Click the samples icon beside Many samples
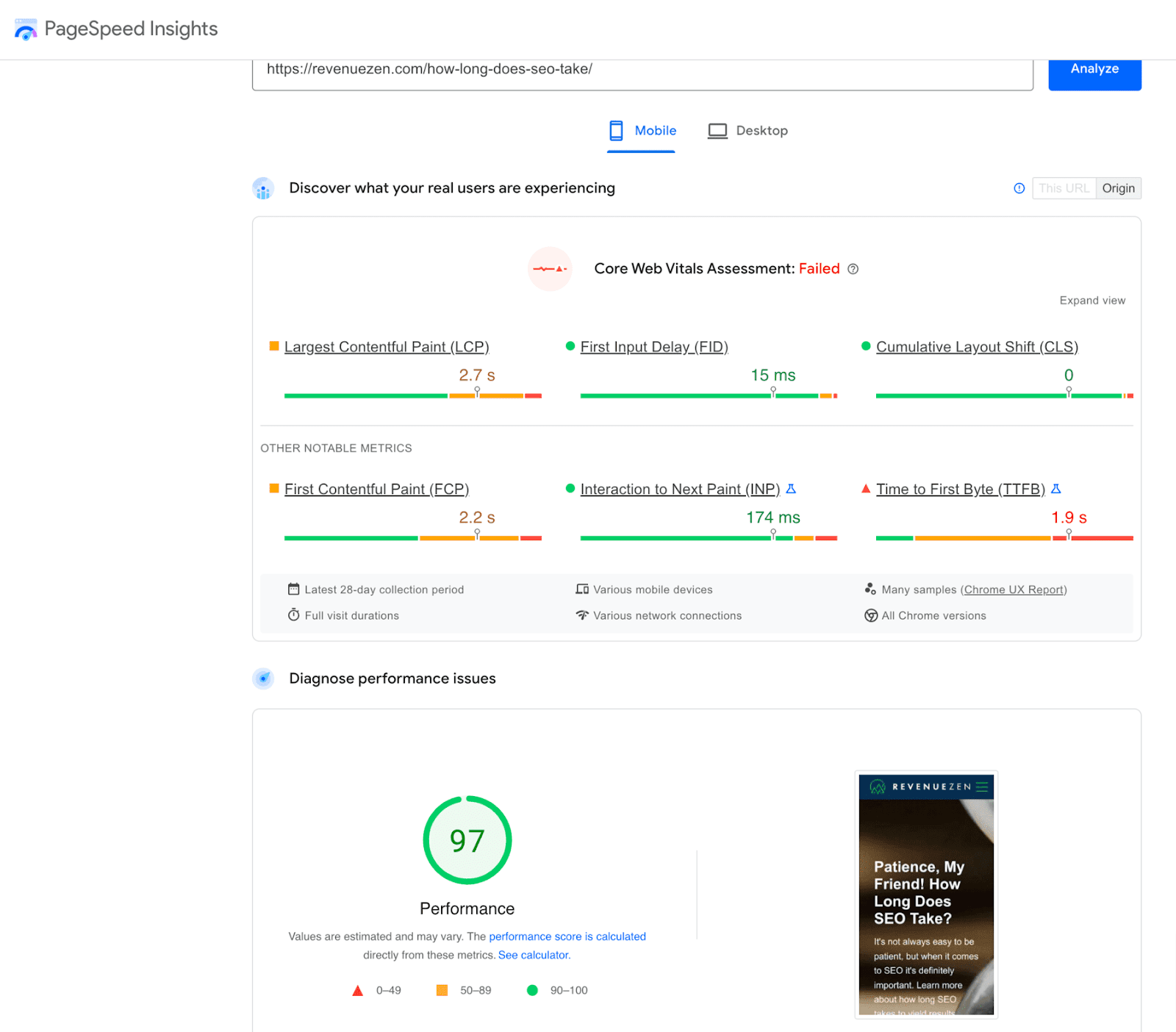The height and width of the screenshot is (1032, 1176). (870, 589)
